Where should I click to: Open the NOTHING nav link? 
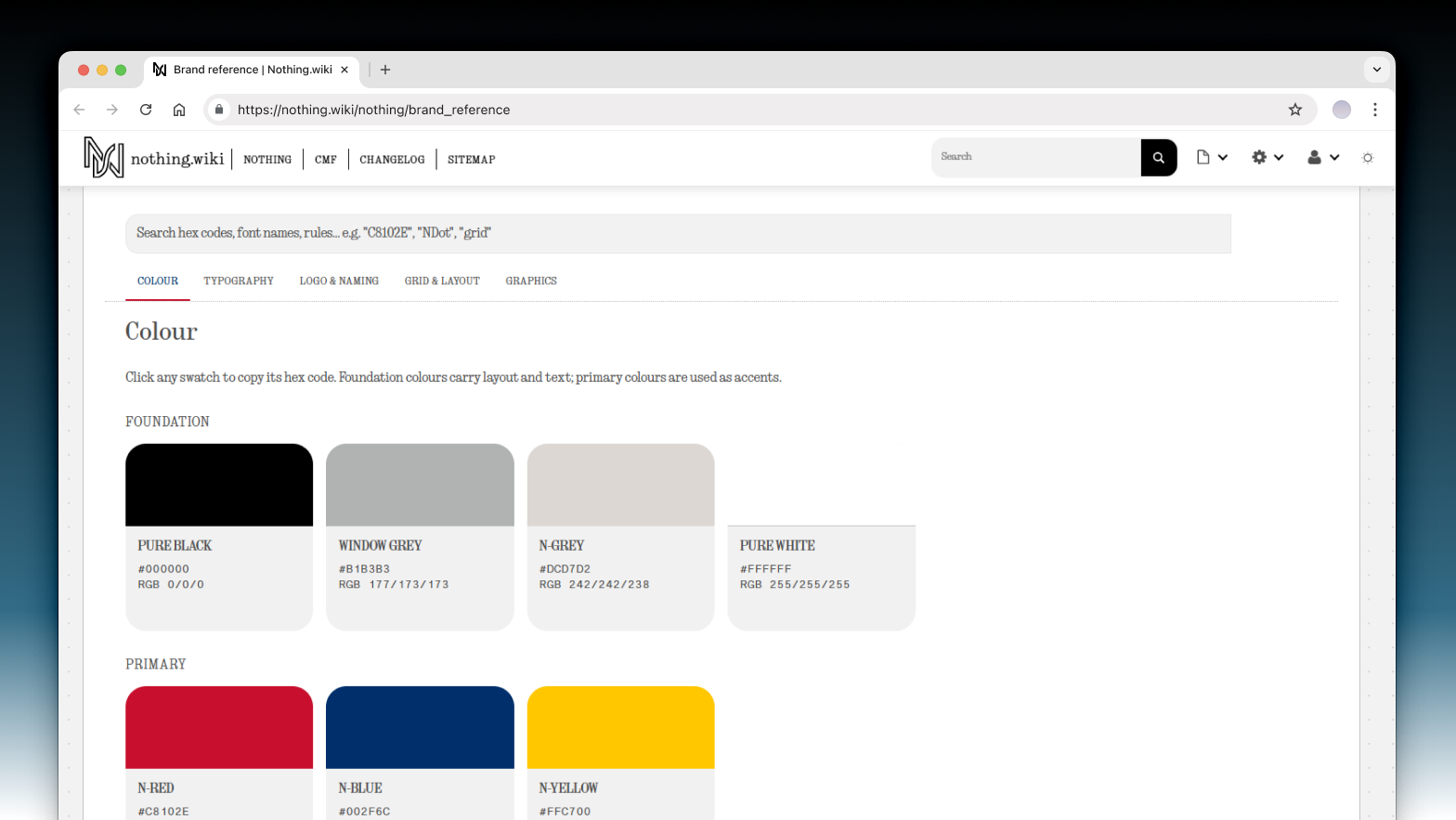coord(267,160)
